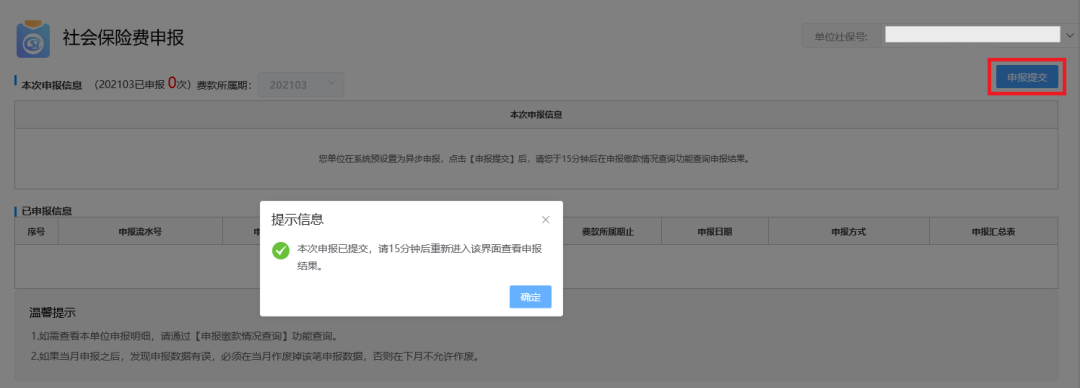The width and height of the screenshot is (1080, 388).
Task: Select the 申报汇总表 column header
Action: coord(993,232)
